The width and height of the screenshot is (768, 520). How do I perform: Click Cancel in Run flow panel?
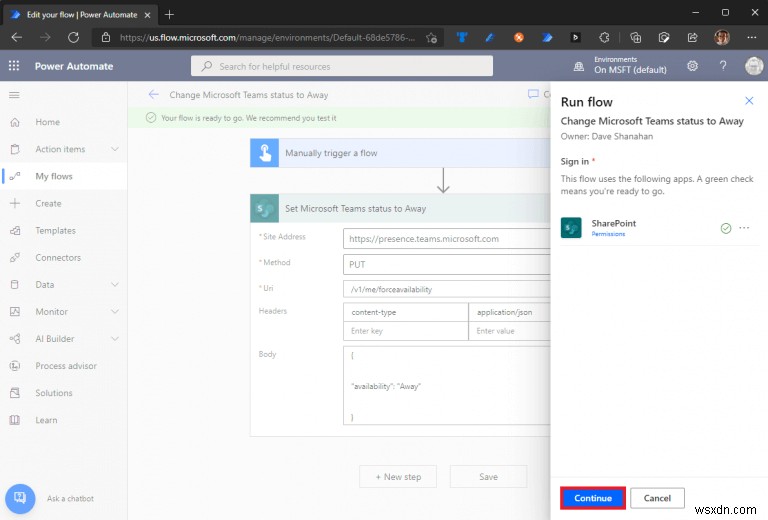pos(657,498)
